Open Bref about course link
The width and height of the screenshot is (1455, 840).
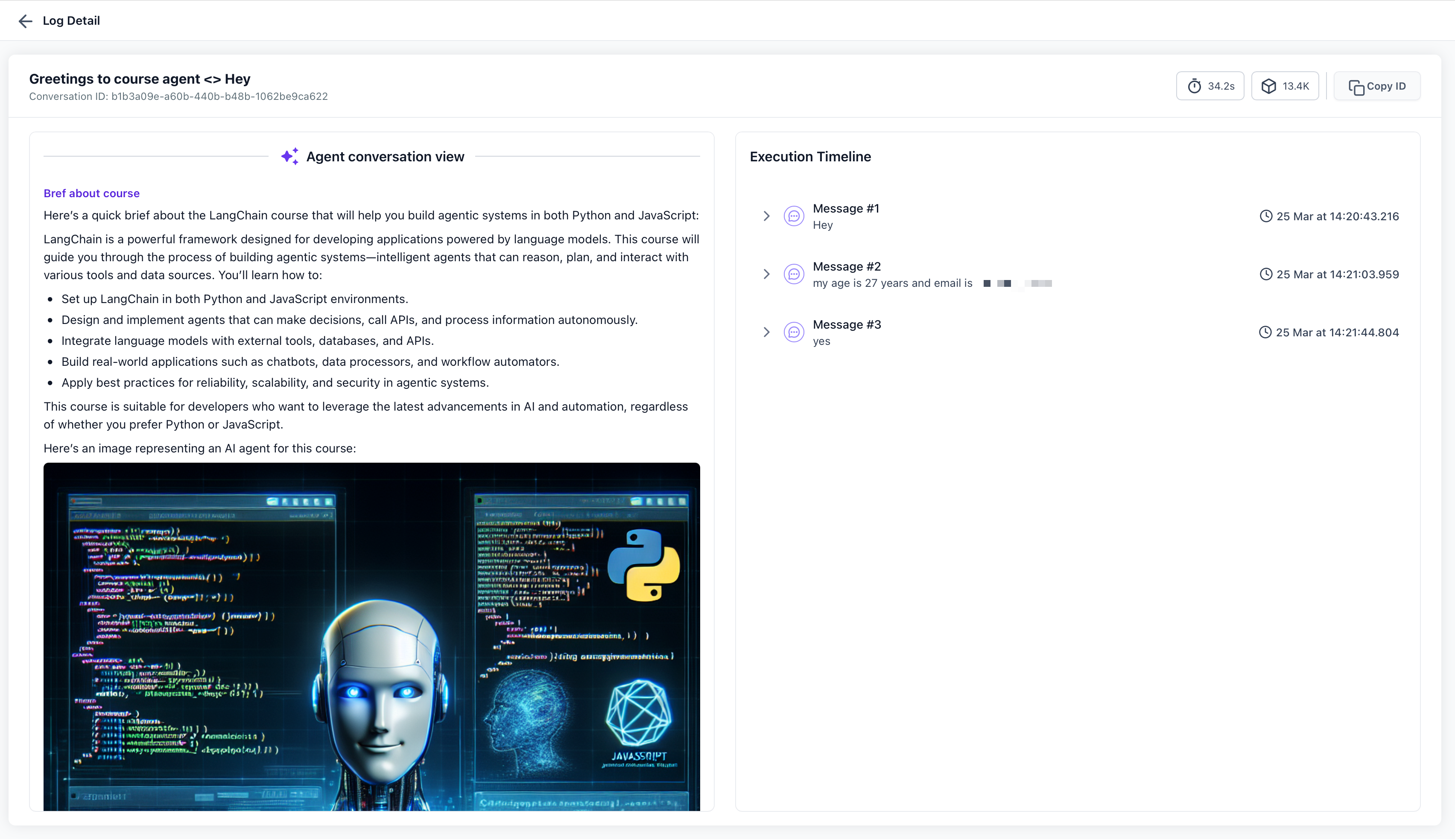point(91,193)
